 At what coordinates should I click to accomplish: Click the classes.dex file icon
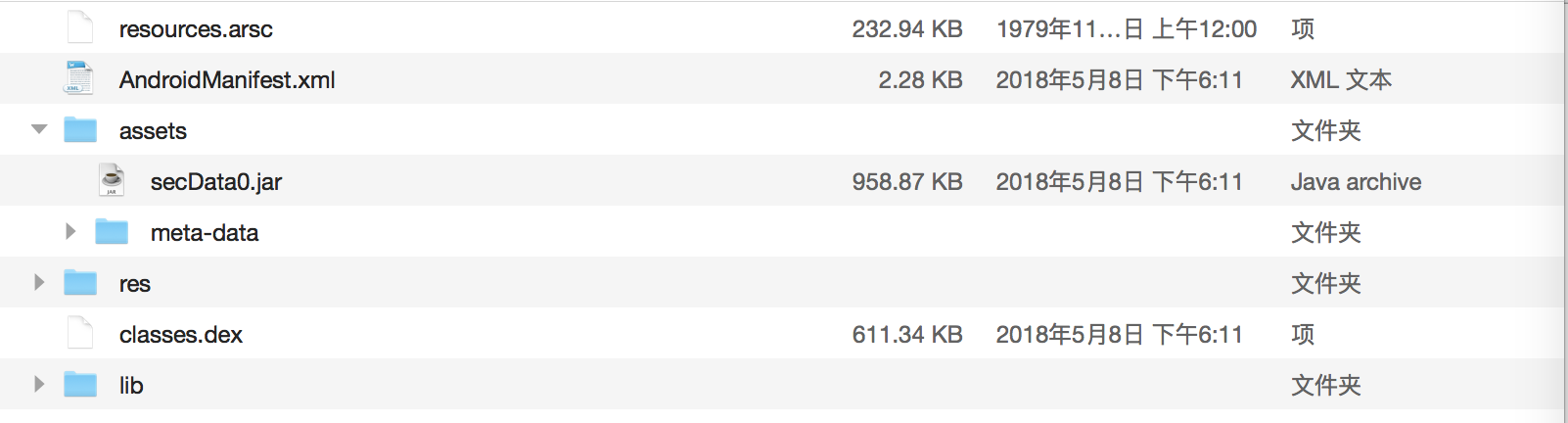[80, 334]
